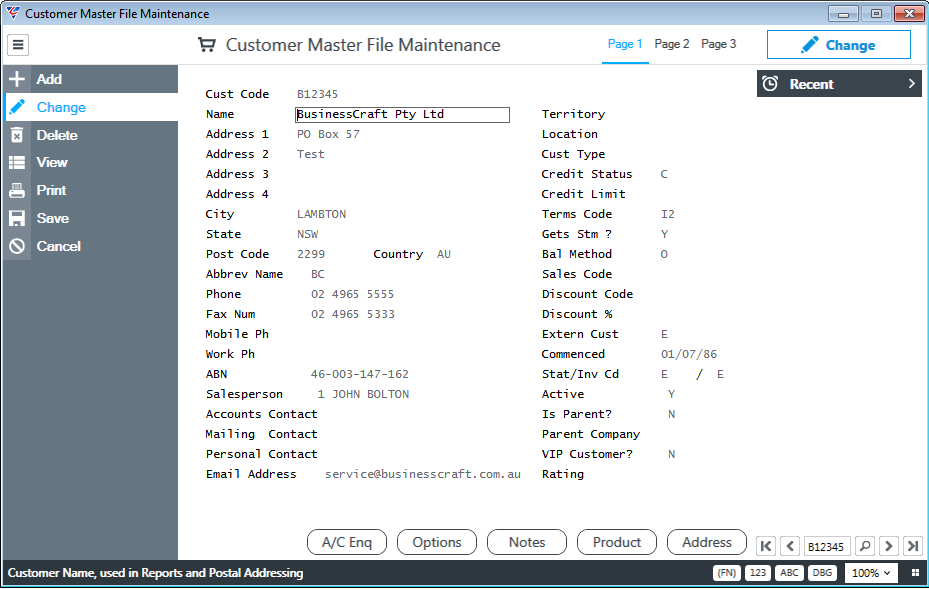
Task: Click the Bal Method value O
Action: tap(664, 254)
